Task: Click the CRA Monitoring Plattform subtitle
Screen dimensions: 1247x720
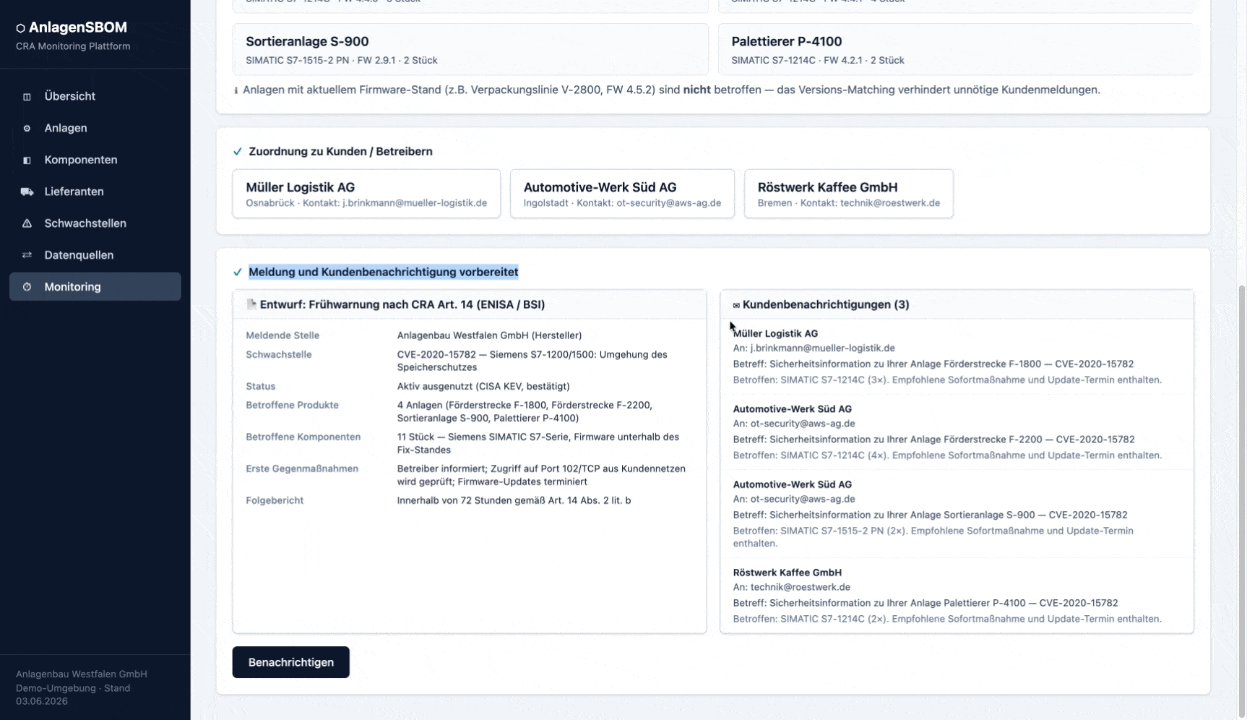Action: point(73,47)
